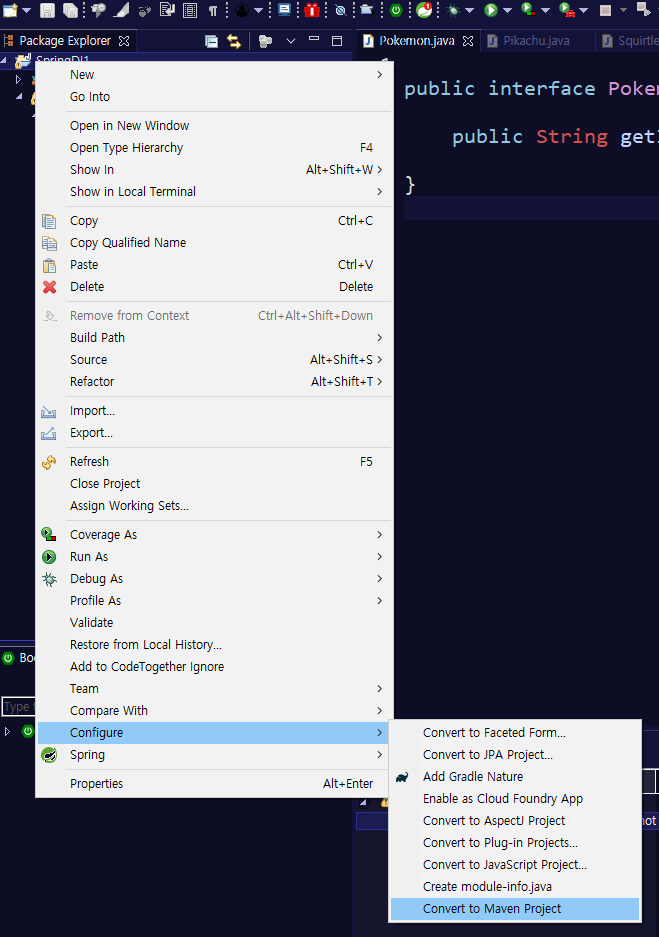Click the Save All icon in toolbar
The height and width of the screenshot is (937, 659).
tap(71, 10)
